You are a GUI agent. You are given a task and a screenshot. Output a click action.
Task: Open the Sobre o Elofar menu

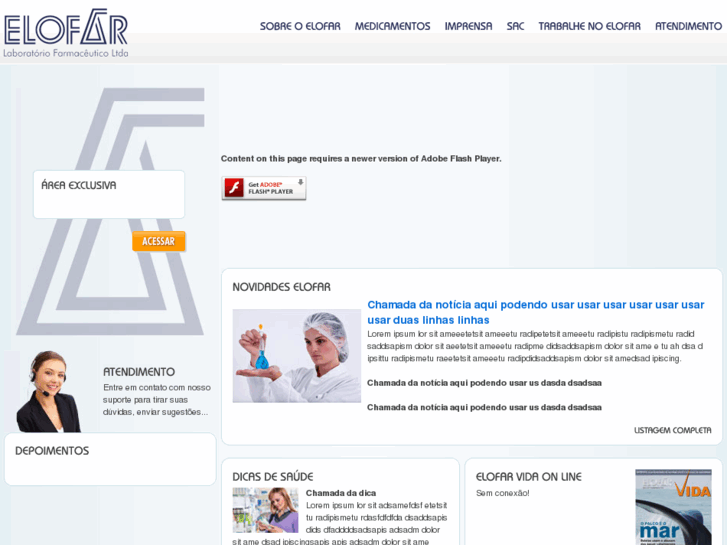click(x=300, y=26)
